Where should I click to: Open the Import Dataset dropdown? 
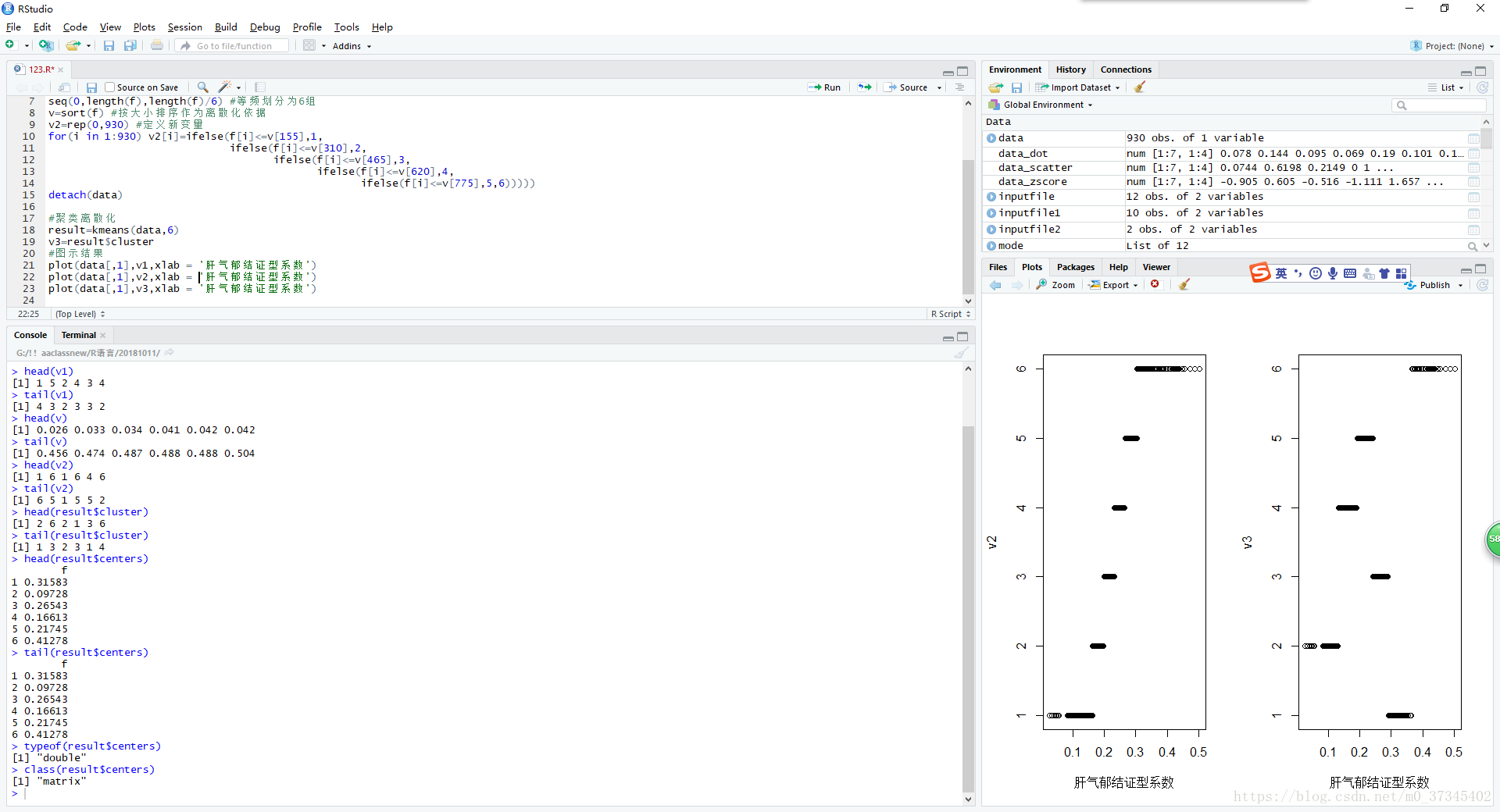pos(1079,87)
